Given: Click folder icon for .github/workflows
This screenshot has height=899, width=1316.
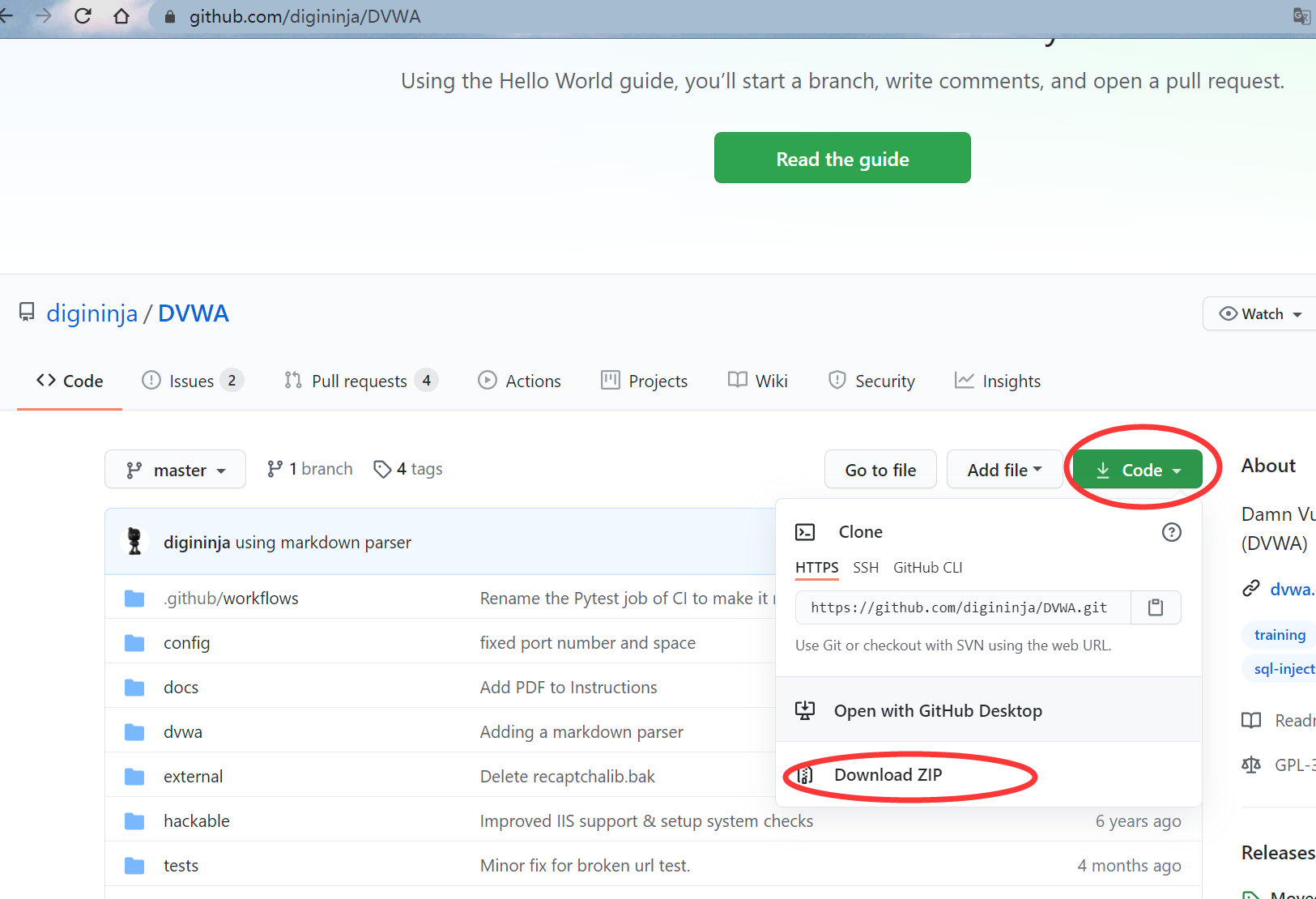Looking at the screenshot, I should coord(134,599).
